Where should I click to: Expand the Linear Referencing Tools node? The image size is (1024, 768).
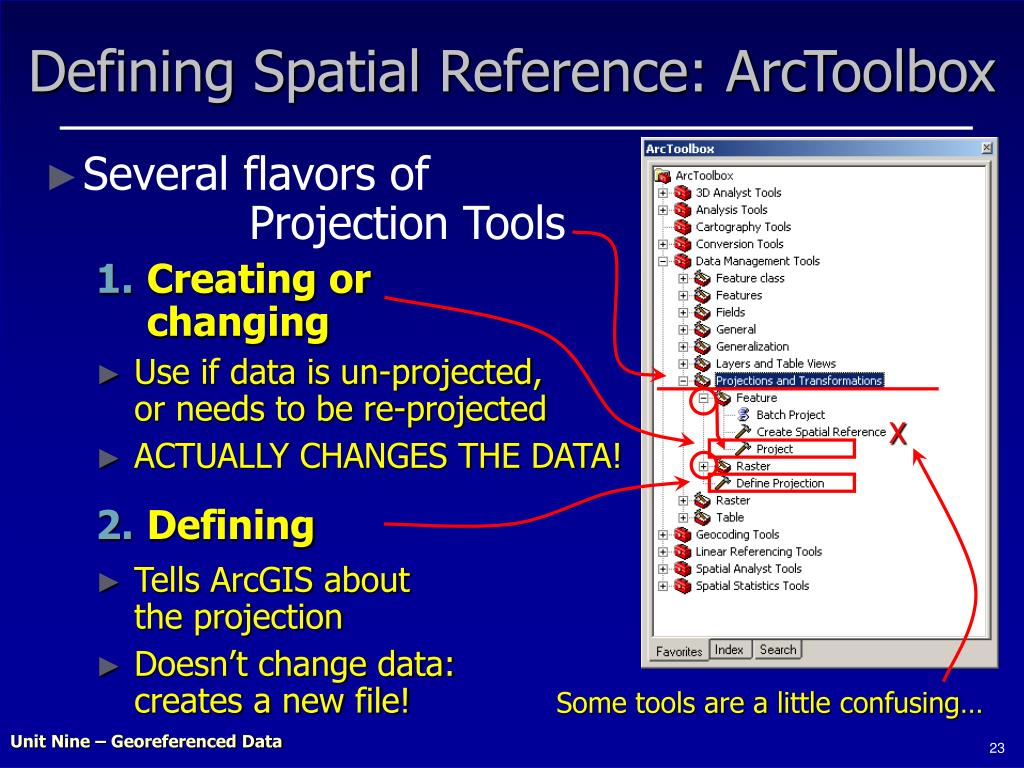(x=663, y=552)
